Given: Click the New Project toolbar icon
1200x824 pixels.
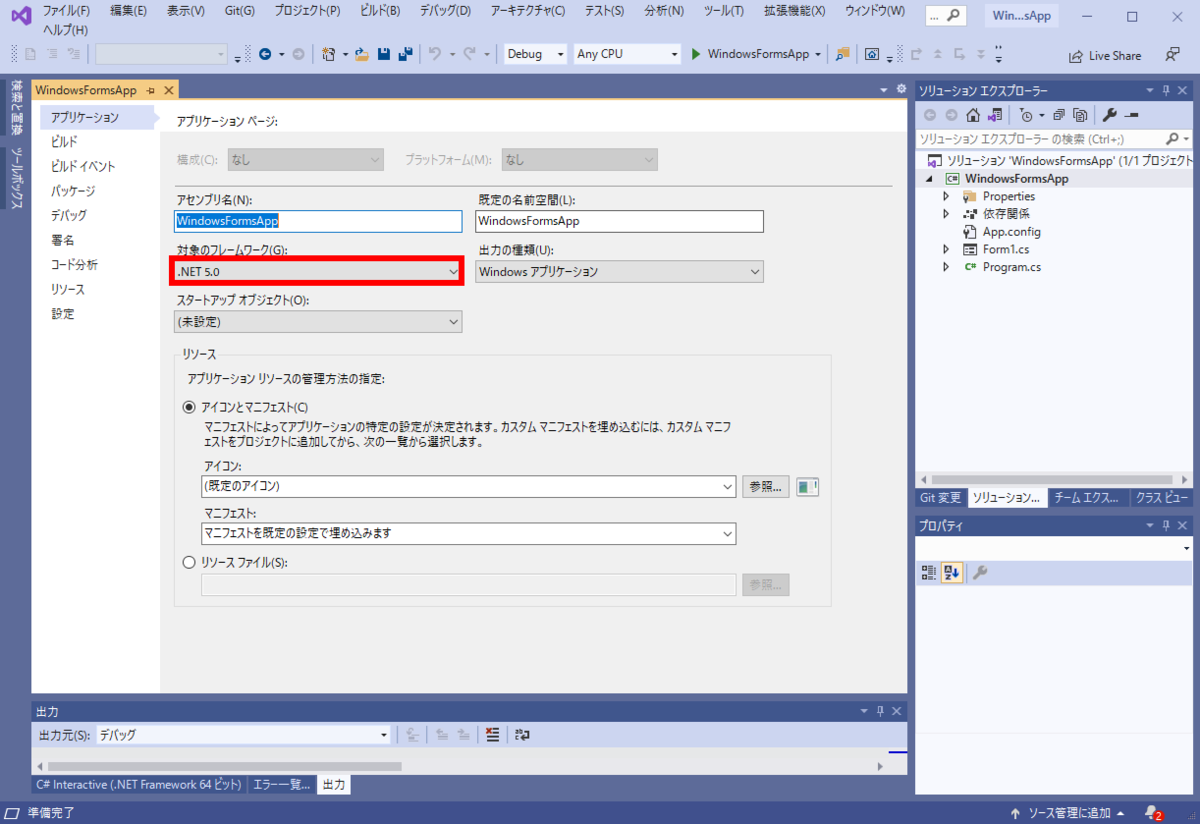Looking at the screenshot, I should [330, 54].
